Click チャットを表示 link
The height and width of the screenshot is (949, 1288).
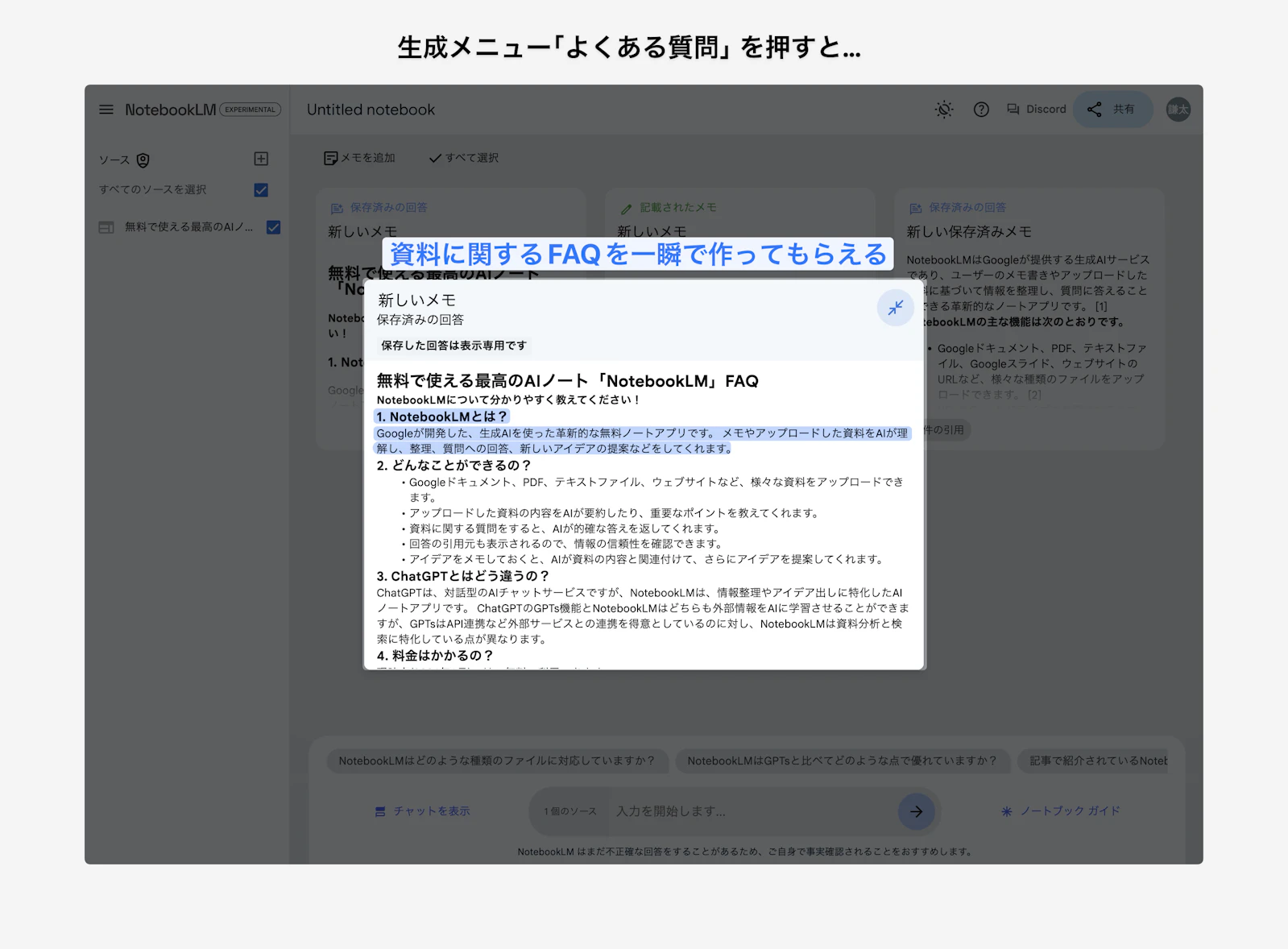tap(422, 811)
